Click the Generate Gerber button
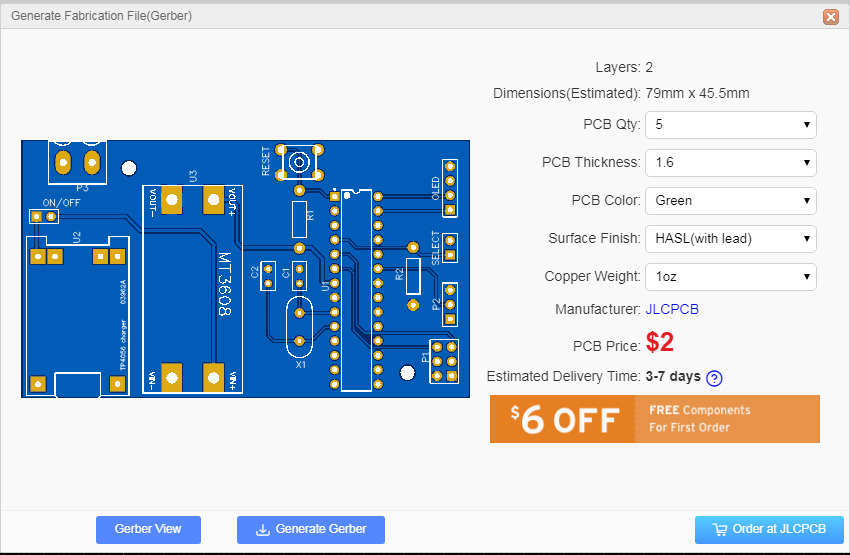 [x=311, y=530]
